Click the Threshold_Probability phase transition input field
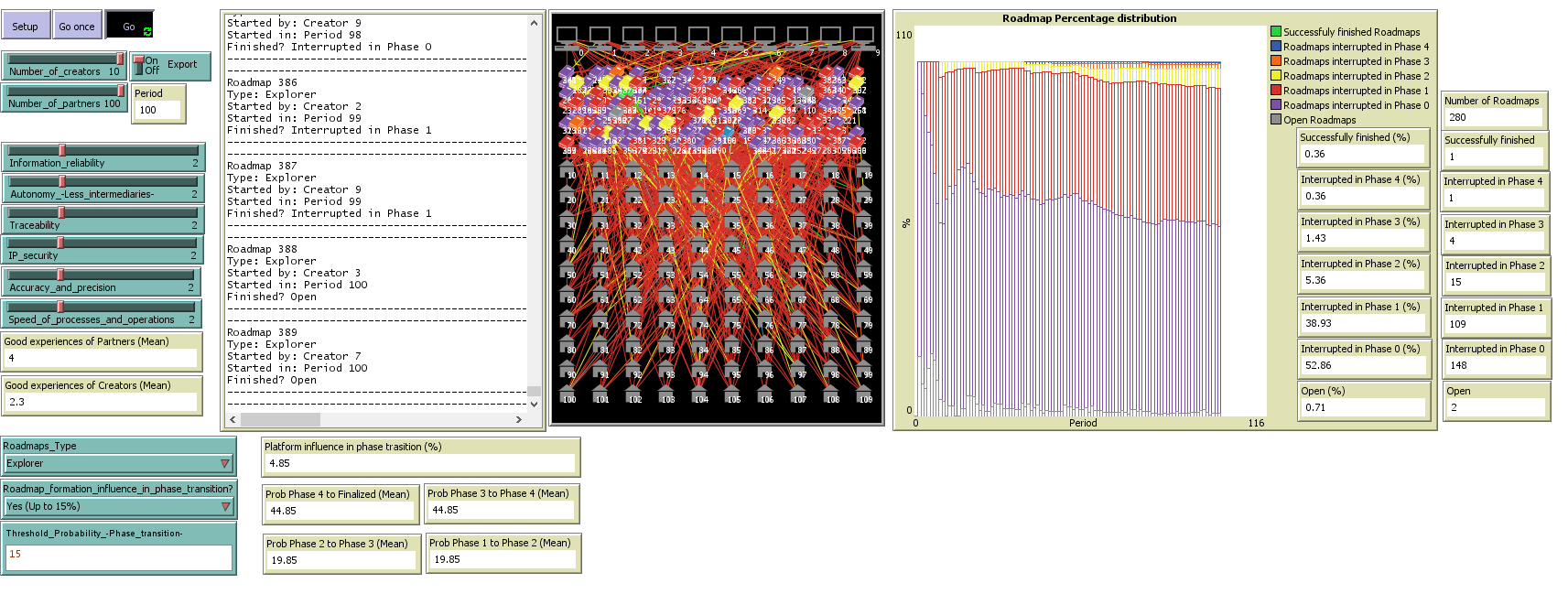Viewport: 1568px width, 594px height. coord(118,555)
